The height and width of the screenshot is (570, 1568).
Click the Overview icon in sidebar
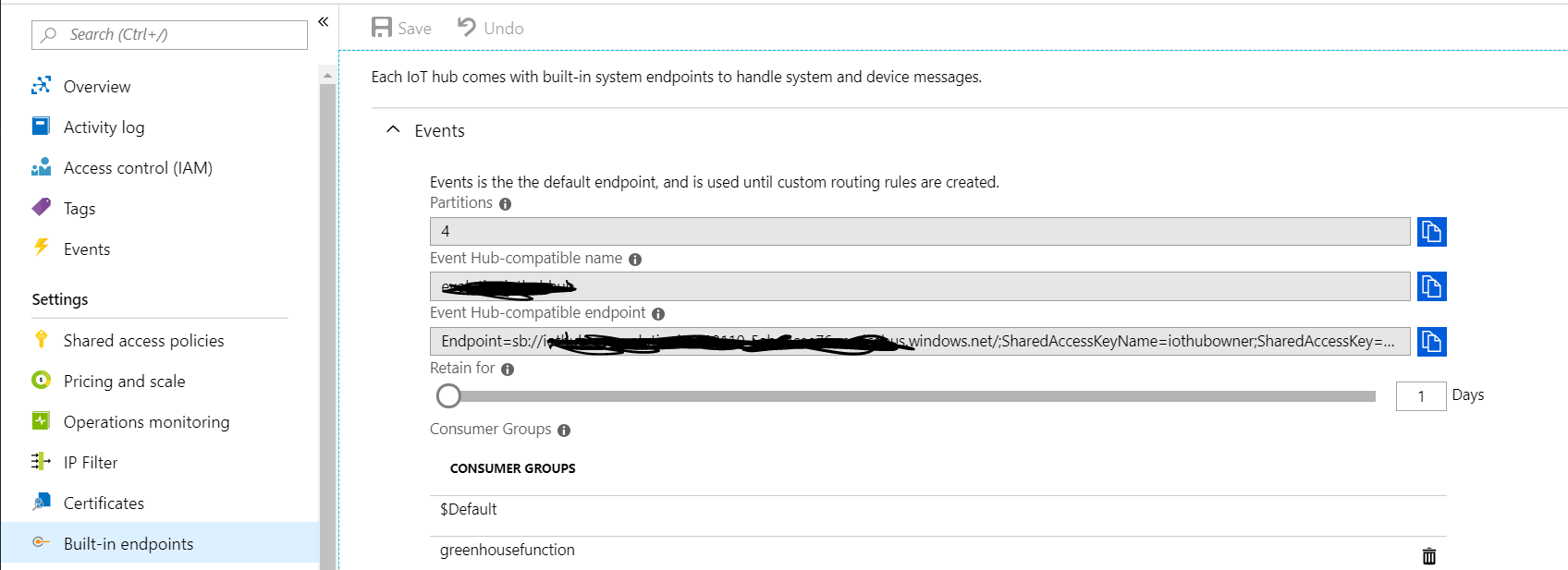click(x=41, y=86)
